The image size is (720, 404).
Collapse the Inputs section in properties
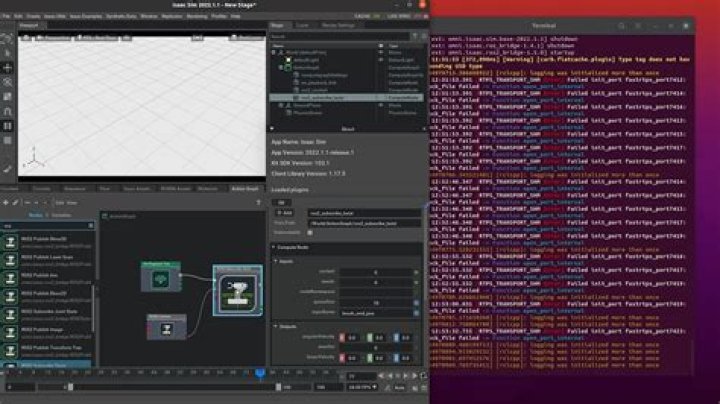(279, 261)
